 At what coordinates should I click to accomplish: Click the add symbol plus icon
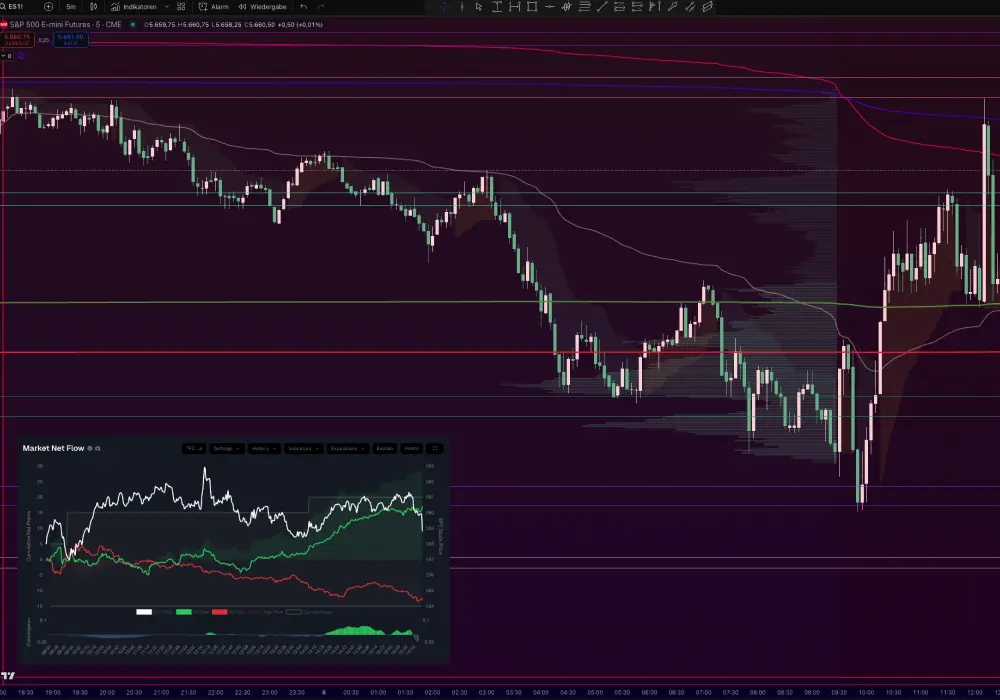point(46,6)
